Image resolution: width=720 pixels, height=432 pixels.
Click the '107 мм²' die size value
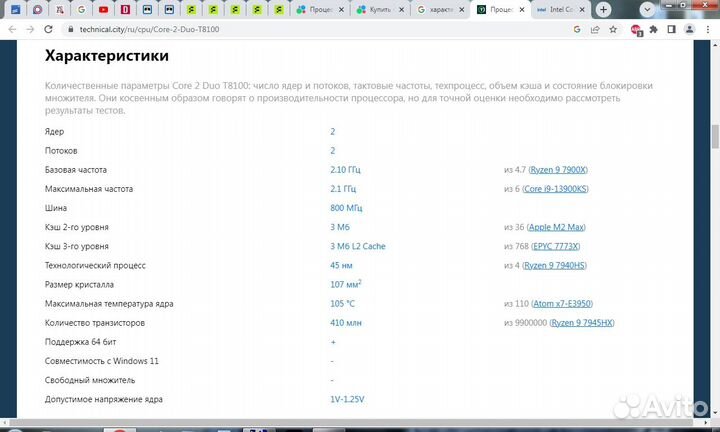pos(346,284)
